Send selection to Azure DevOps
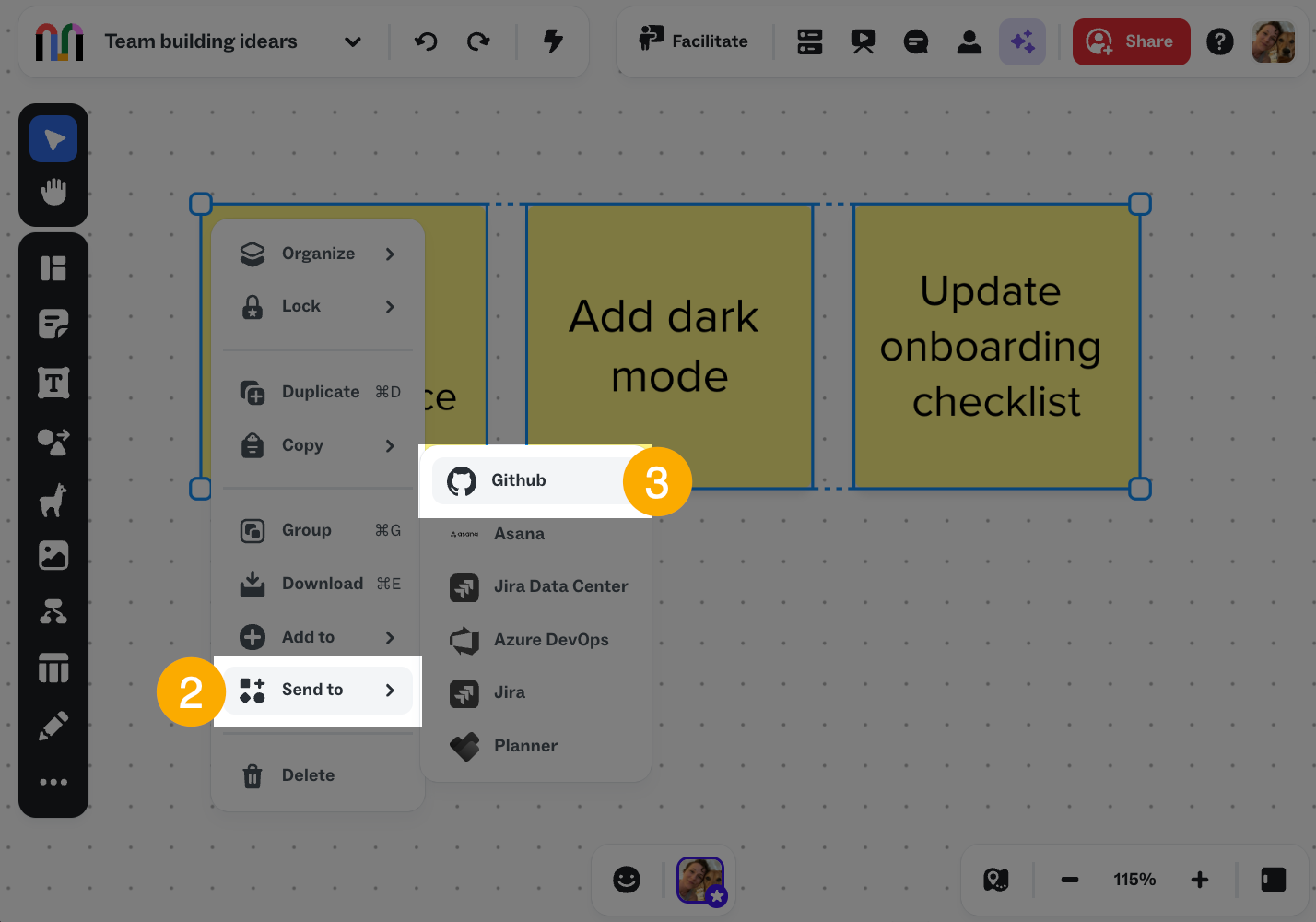This screenshot has height=922, width=1316. click(535, 640)
